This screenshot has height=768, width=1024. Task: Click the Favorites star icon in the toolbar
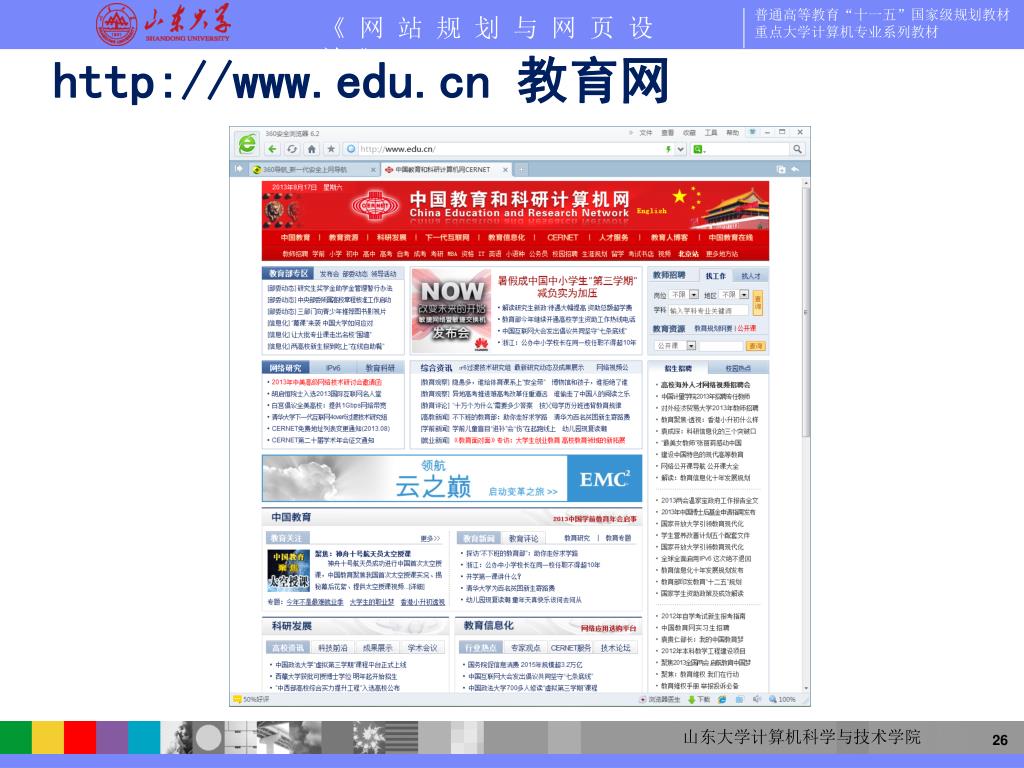click(x=331, y=149)
